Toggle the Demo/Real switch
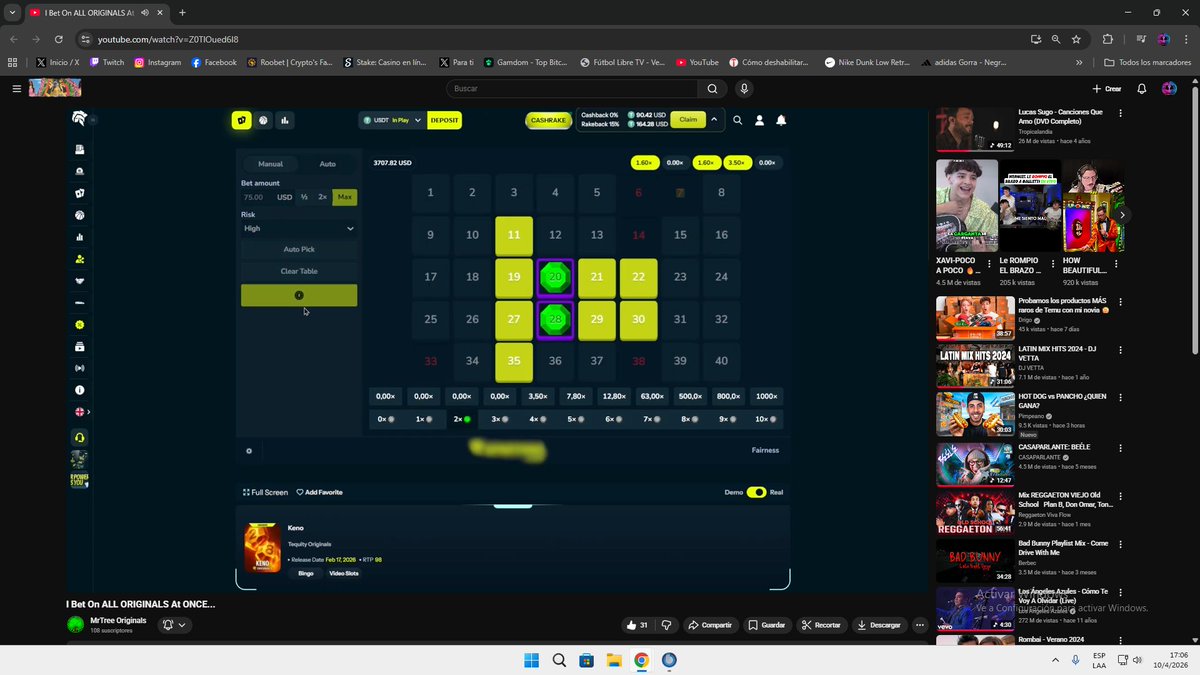This screenshot has width=1200, height=675. coord(756,492)
